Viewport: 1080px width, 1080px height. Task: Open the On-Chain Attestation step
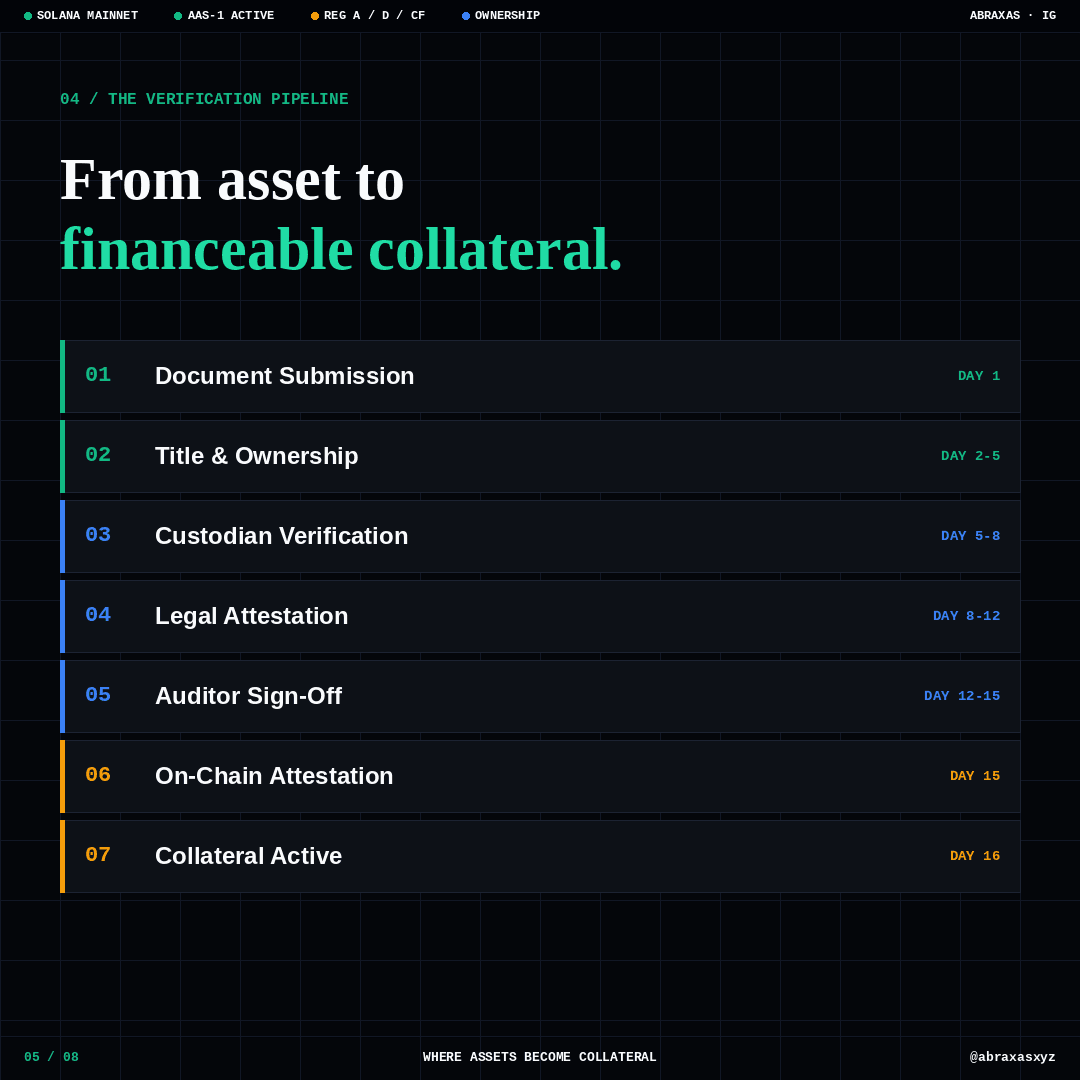[540, 776]
